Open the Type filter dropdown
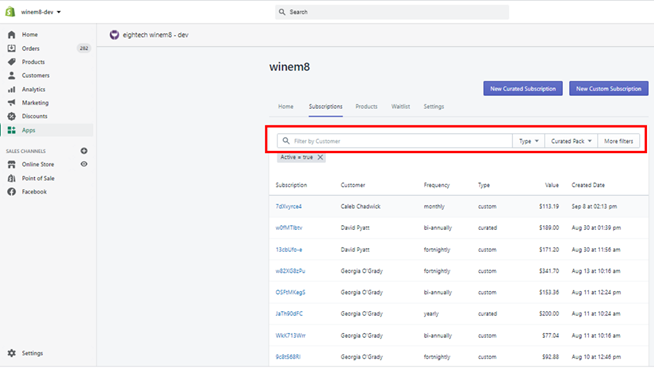The width and height of the screenshot is (654, 368). 528,141
